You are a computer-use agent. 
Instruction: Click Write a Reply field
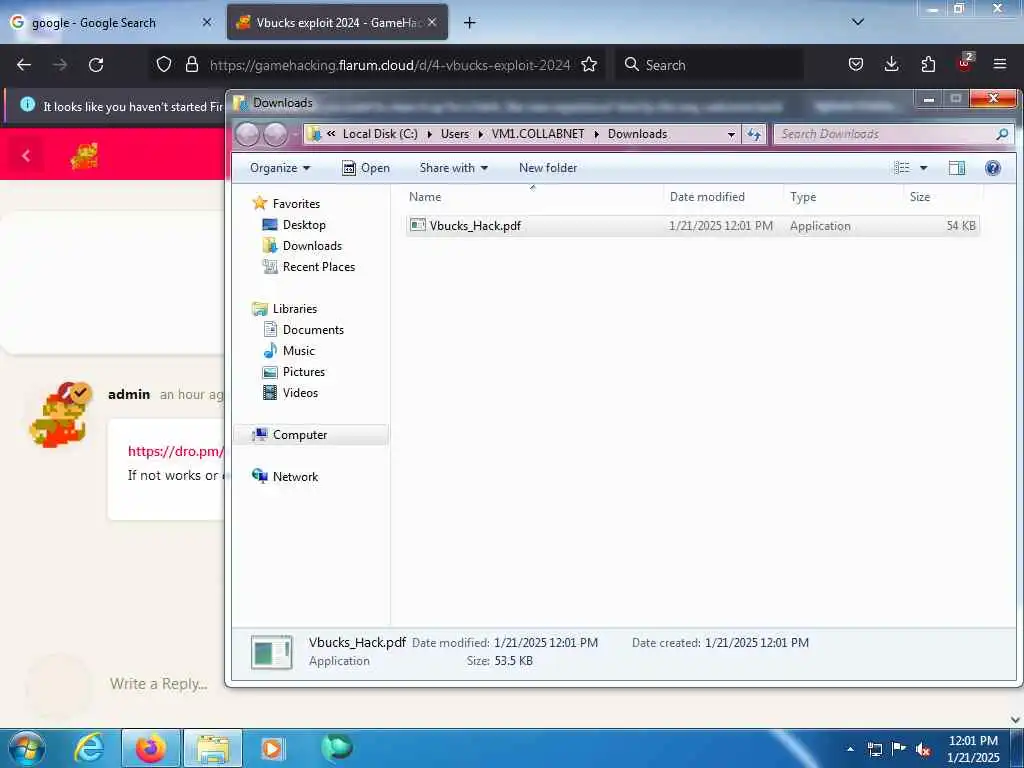click(x=158, y=684)
